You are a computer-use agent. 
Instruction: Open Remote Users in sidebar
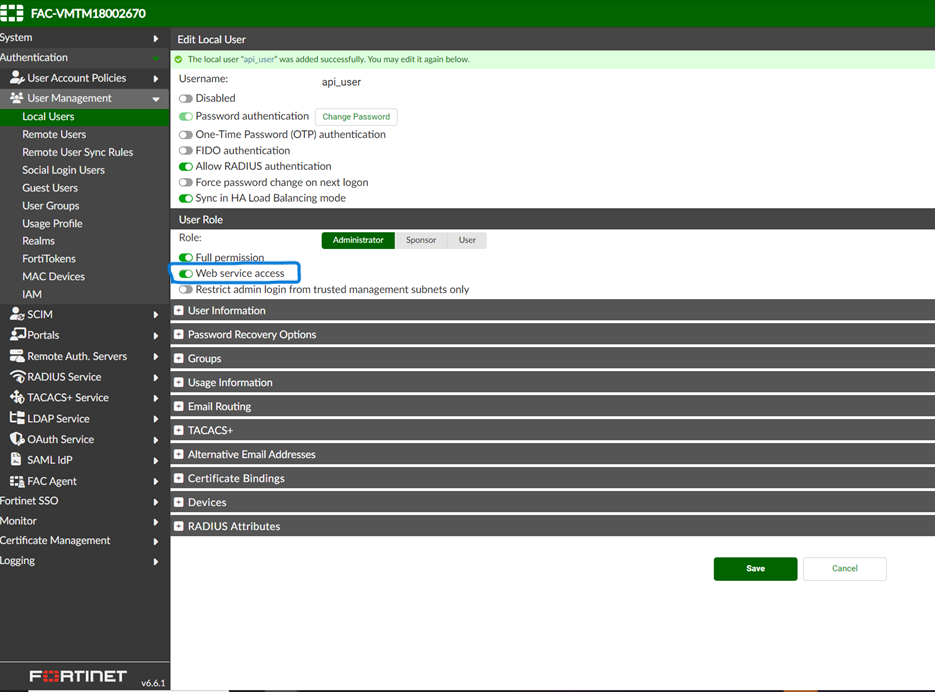[54, 134]
